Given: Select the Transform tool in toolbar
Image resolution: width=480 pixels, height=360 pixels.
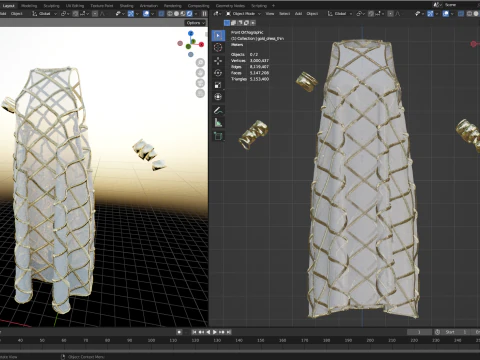Looking at the screenshot, I should coord(218,97).
